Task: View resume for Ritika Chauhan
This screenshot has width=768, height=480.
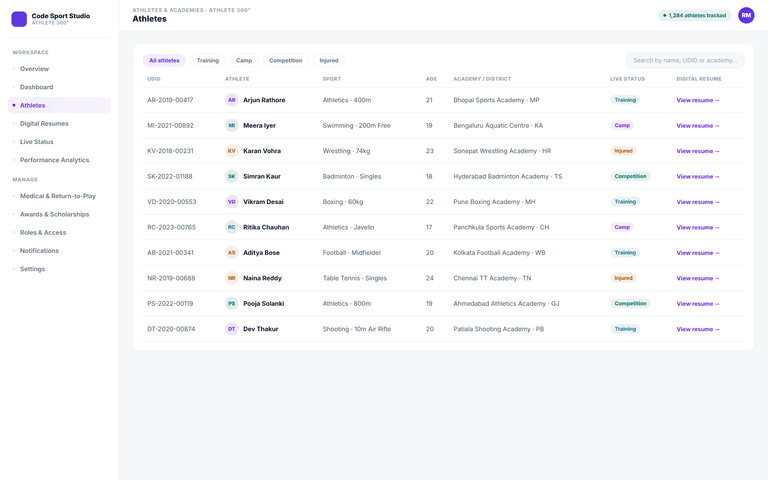Action: pos(698,227)
